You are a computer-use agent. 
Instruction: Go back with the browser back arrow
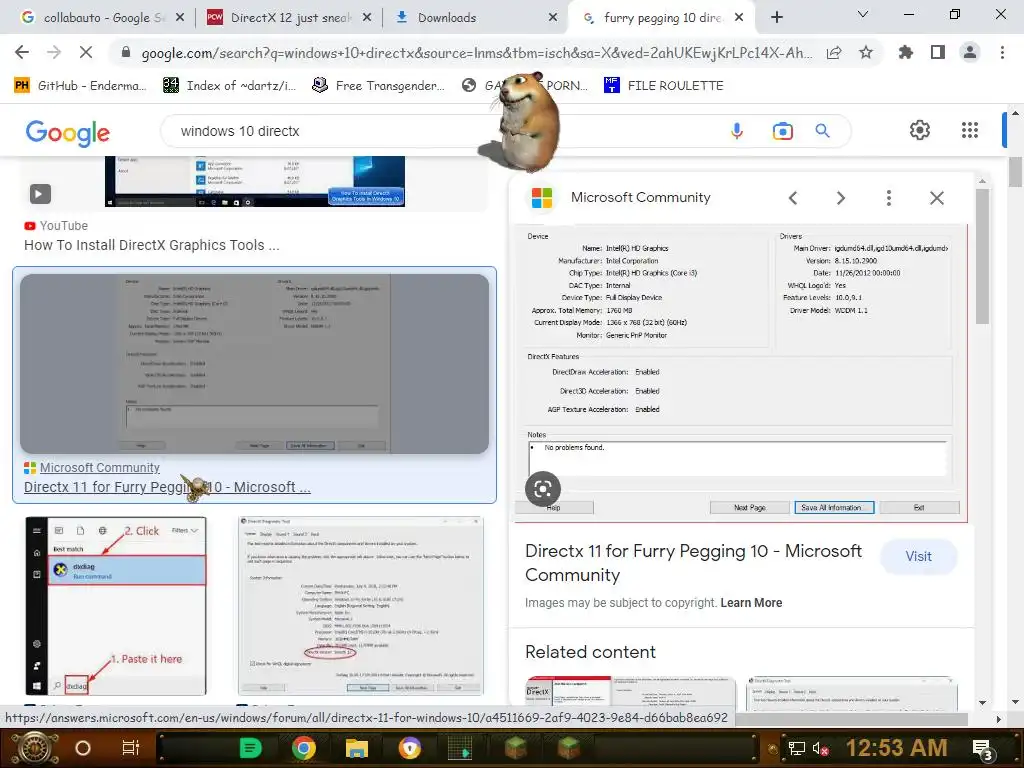[22, 52]
